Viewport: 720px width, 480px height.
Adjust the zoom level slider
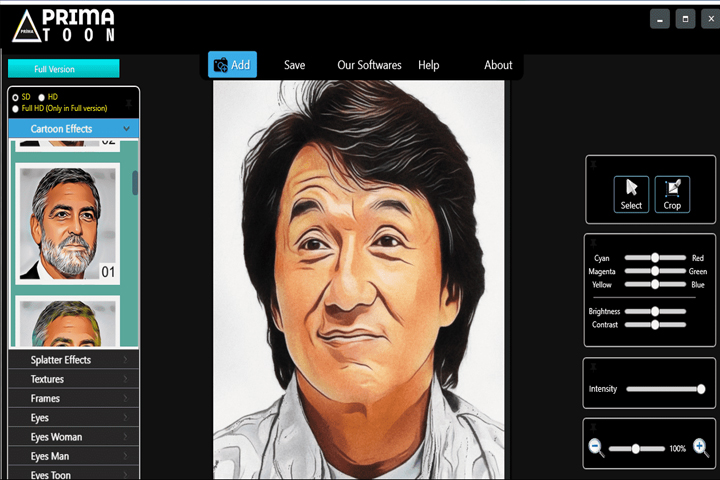click(636, 448)
